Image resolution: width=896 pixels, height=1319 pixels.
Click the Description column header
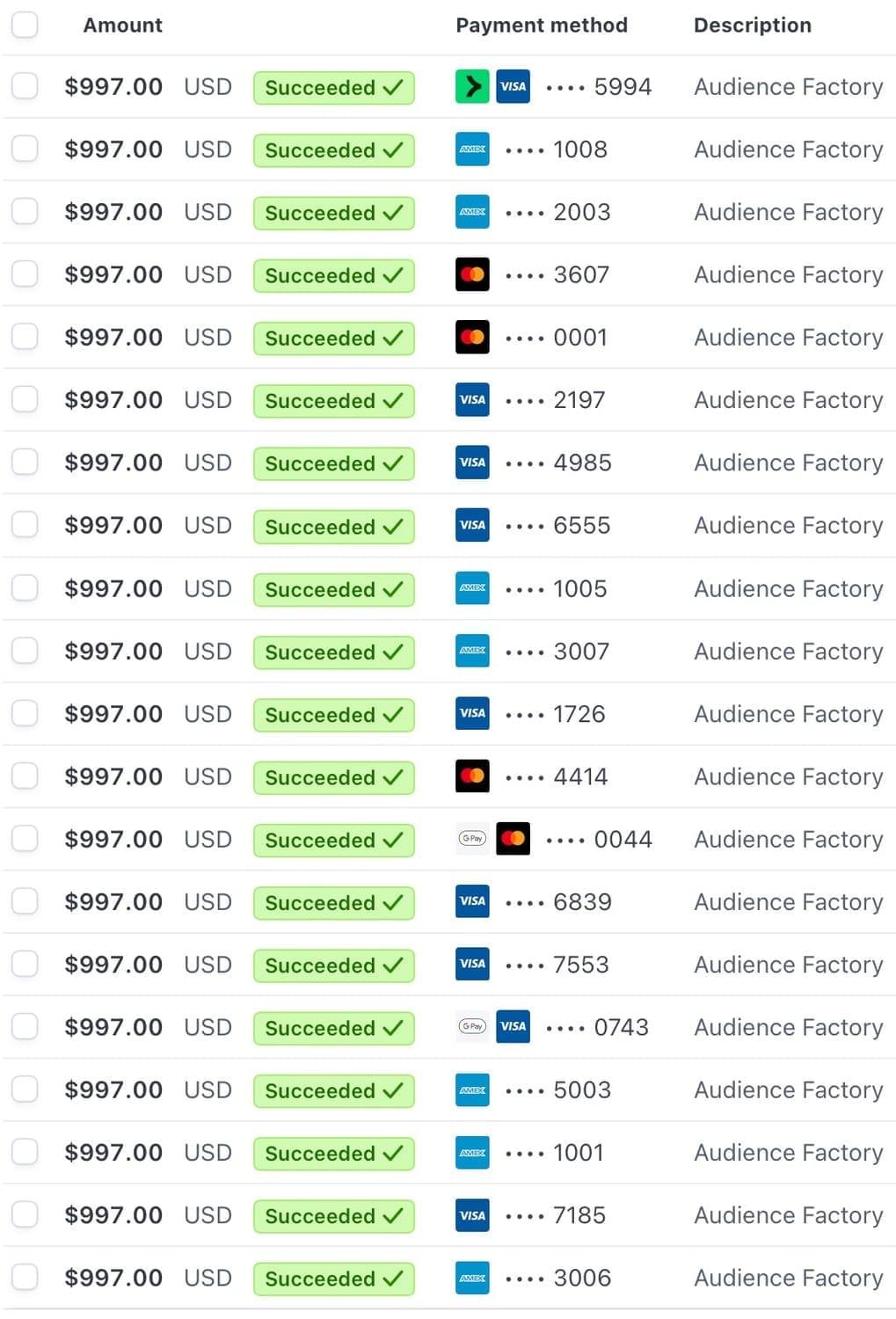[753, 25]
